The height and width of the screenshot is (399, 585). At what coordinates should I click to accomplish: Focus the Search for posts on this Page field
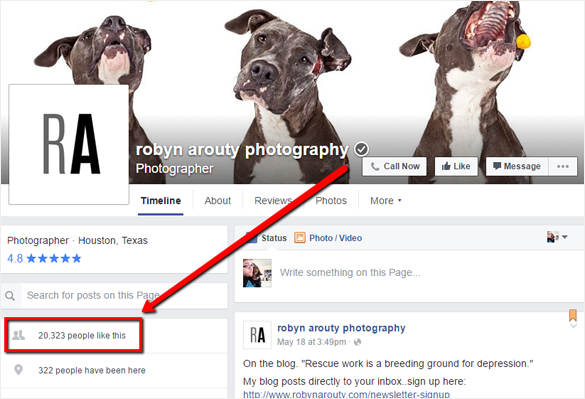pos(124,296)
